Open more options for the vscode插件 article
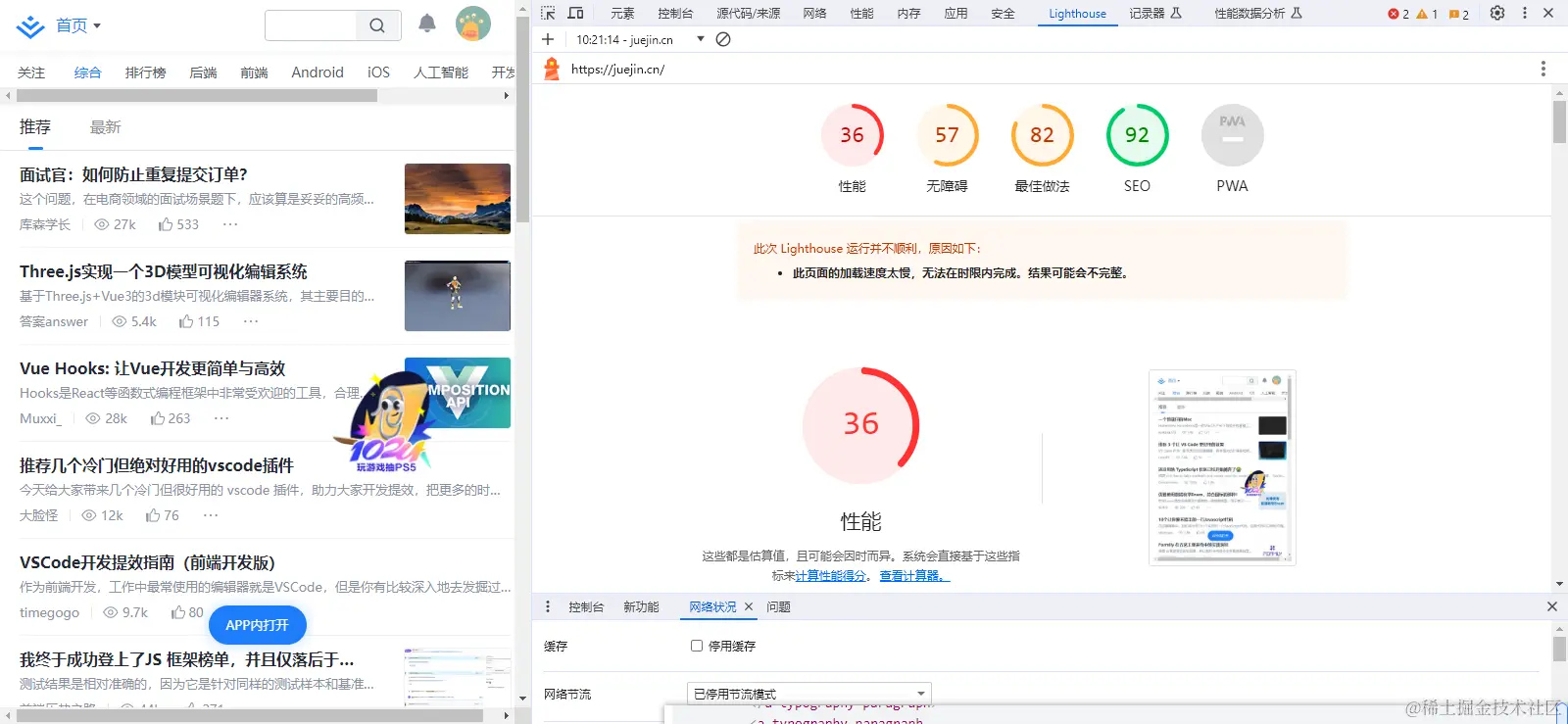Screen dimensions: 1568x724 (212, 515)
